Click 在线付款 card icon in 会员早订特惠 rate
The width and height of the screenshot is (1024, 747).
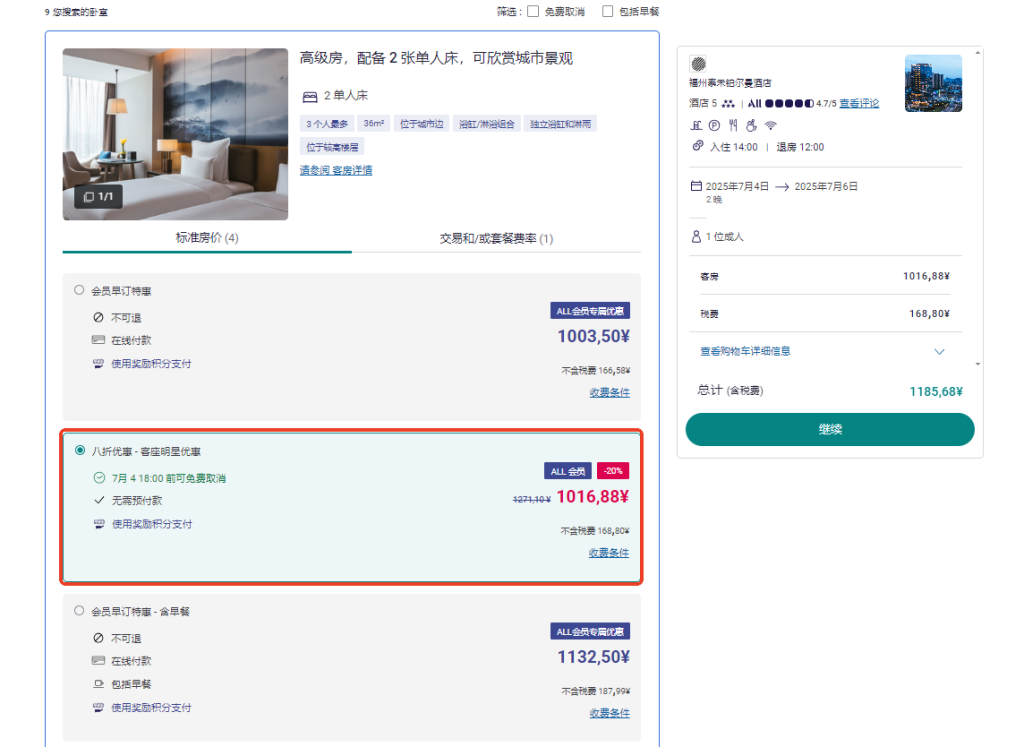coord(98,340)
